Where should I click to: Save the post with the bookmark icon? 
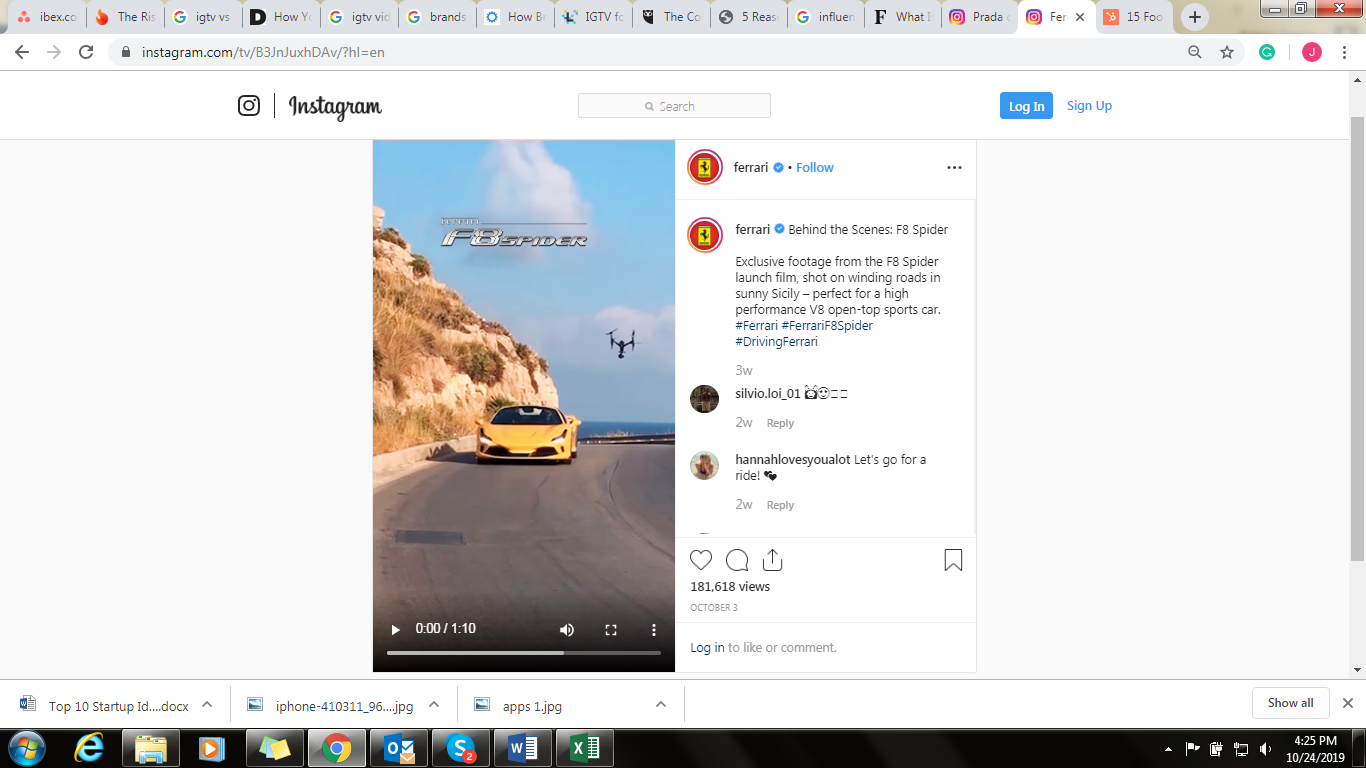click(953, 560)
